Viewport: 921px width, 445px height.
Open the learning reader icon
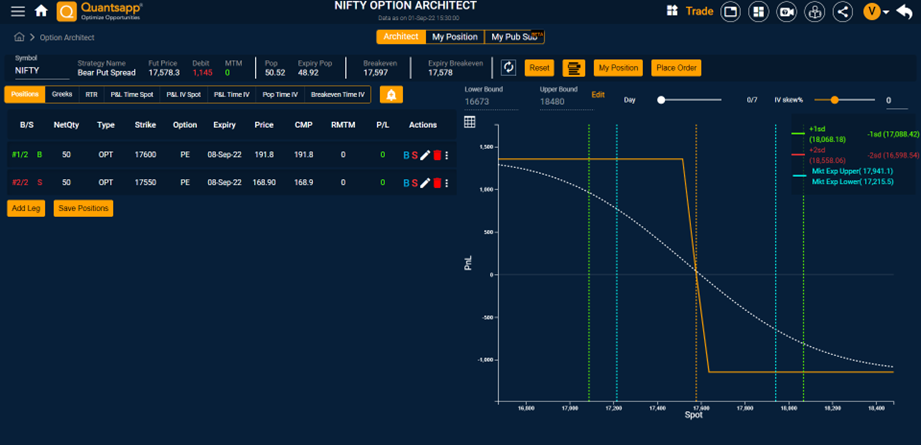pyautogui.click(x=814, y=12)
